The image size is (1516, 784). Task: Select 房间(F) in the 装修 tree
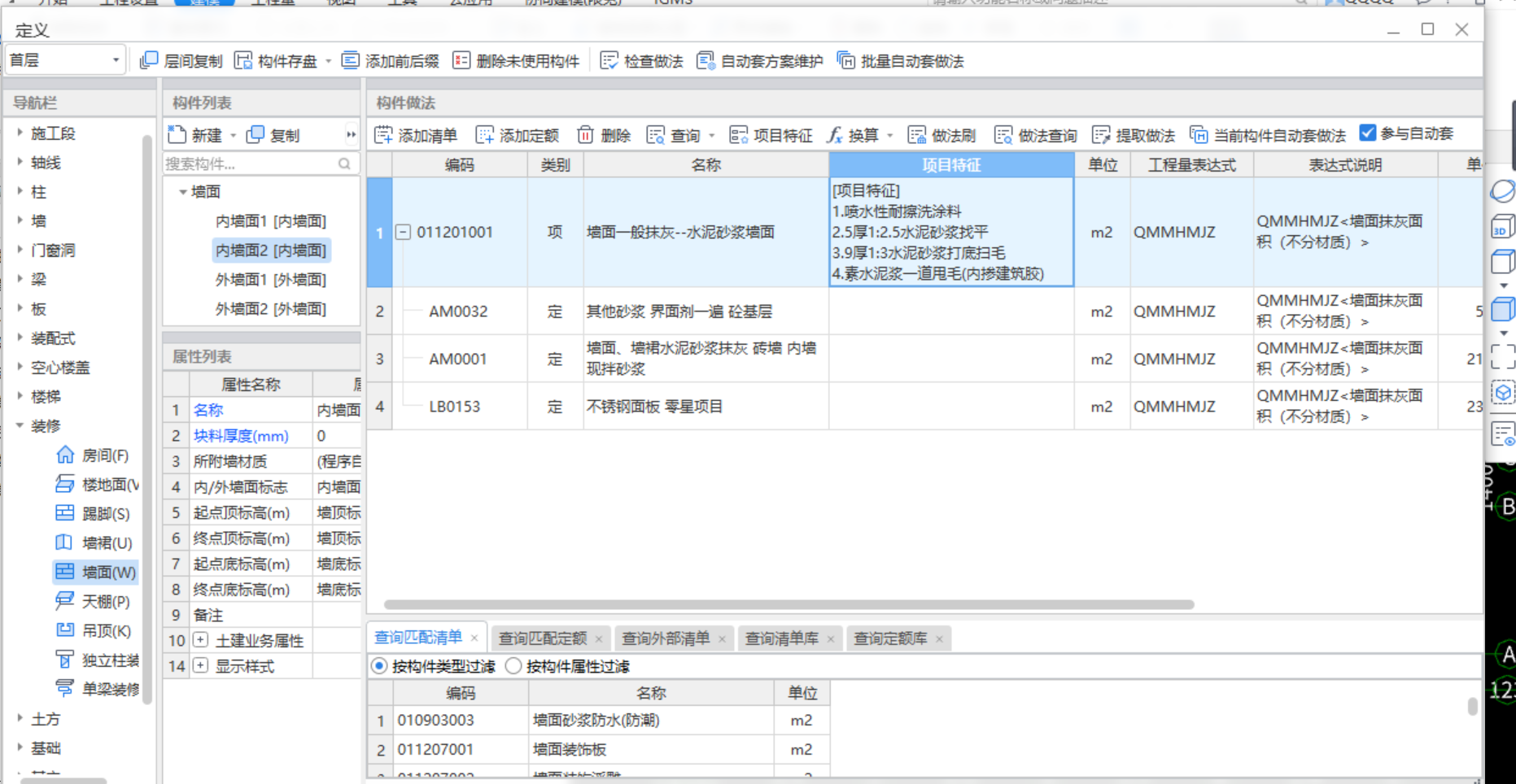[x=92, y=455]
